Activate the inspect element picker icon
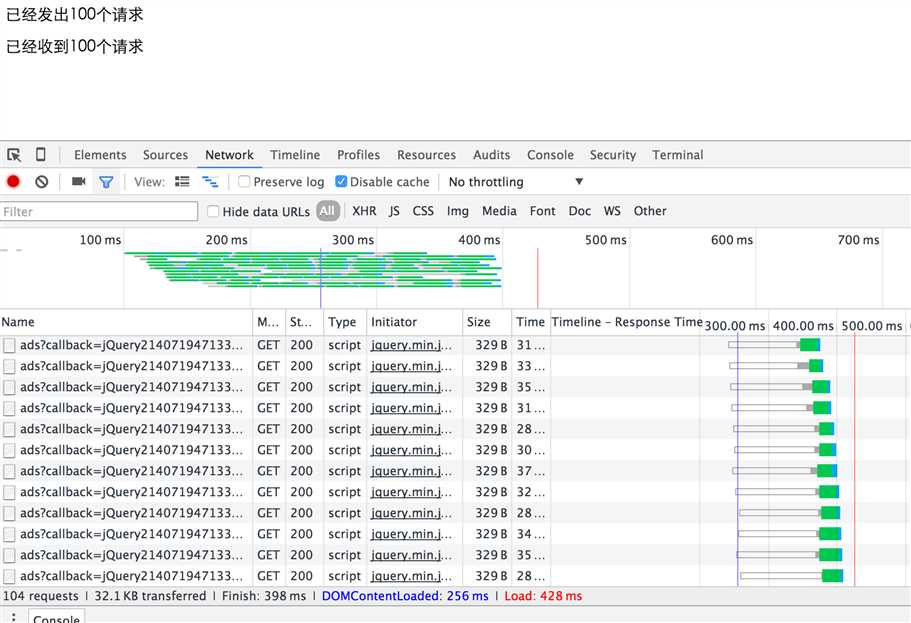This screenshot has height=623, width=911. coord(14,155)
